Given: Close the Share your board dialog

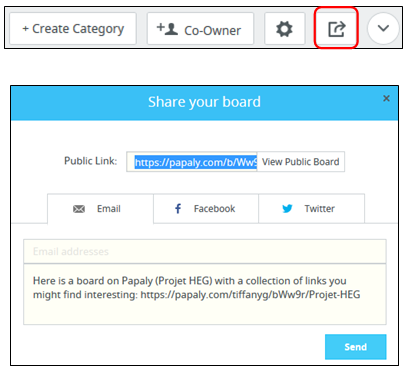Looking at the screenshot, I should (386, 98).
